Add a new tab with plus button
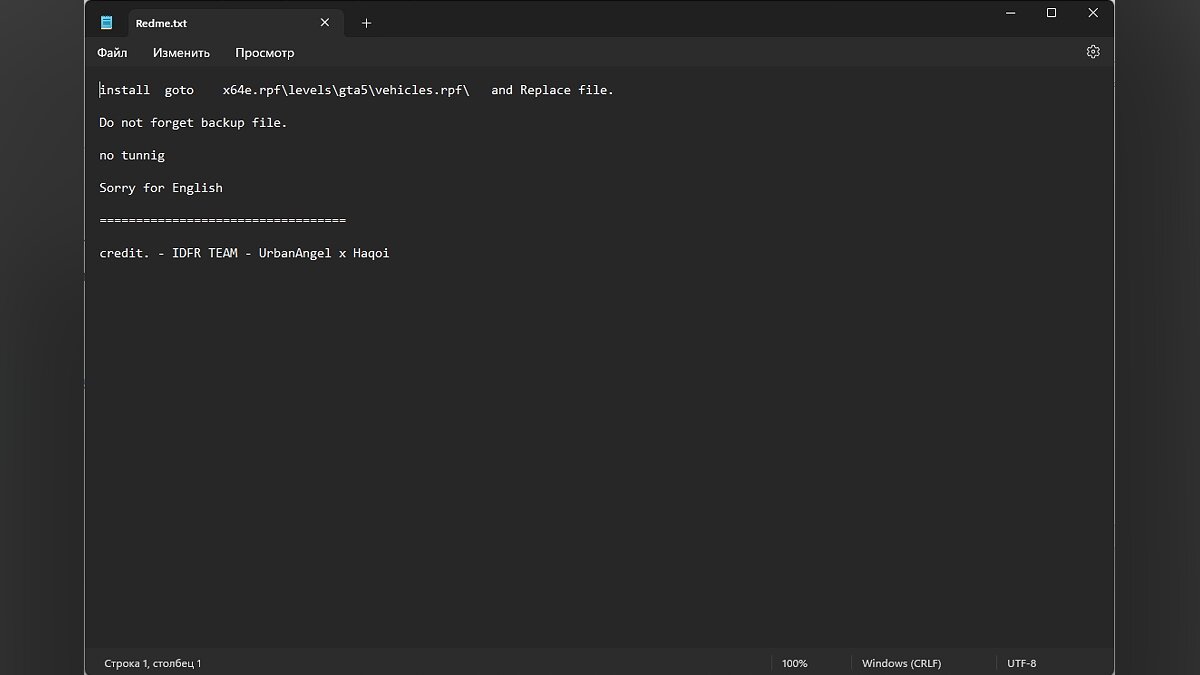This screenshot has height=675, width=1200. pos(366,23)
